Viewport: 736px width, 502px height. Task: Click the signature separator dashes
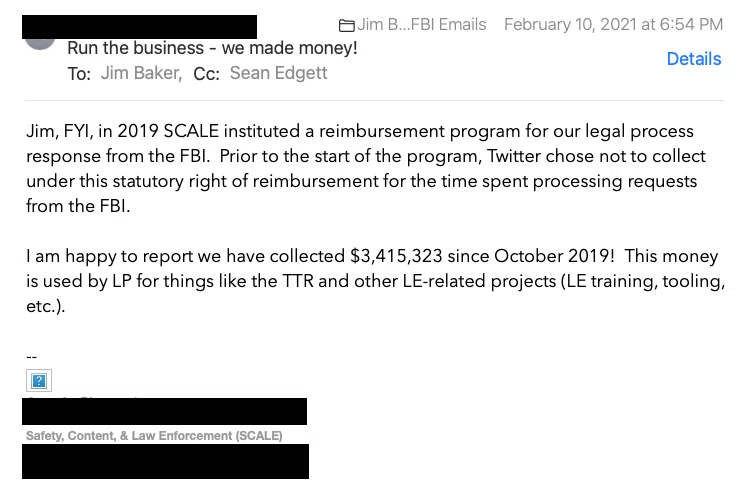click(x=31, y=357)
